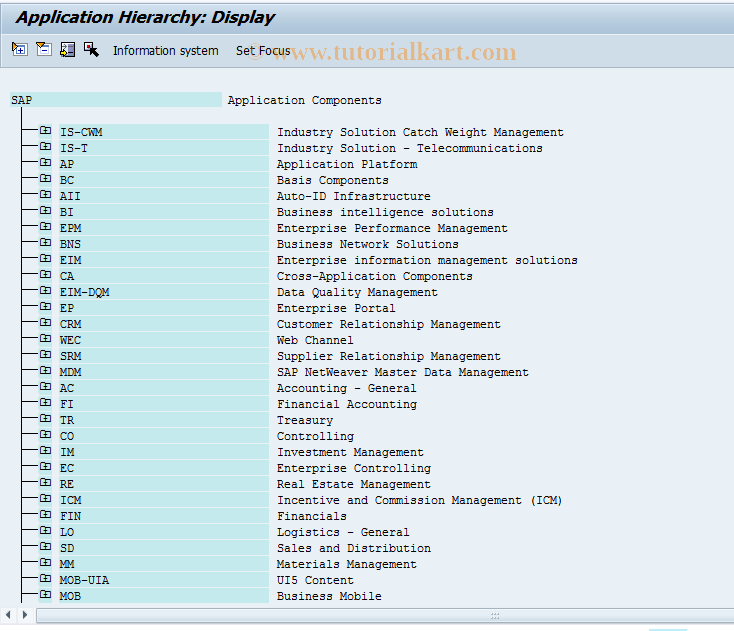734x631 pixels.
Task: Expand the CA folder icon
Action: (x=45, y=274)
